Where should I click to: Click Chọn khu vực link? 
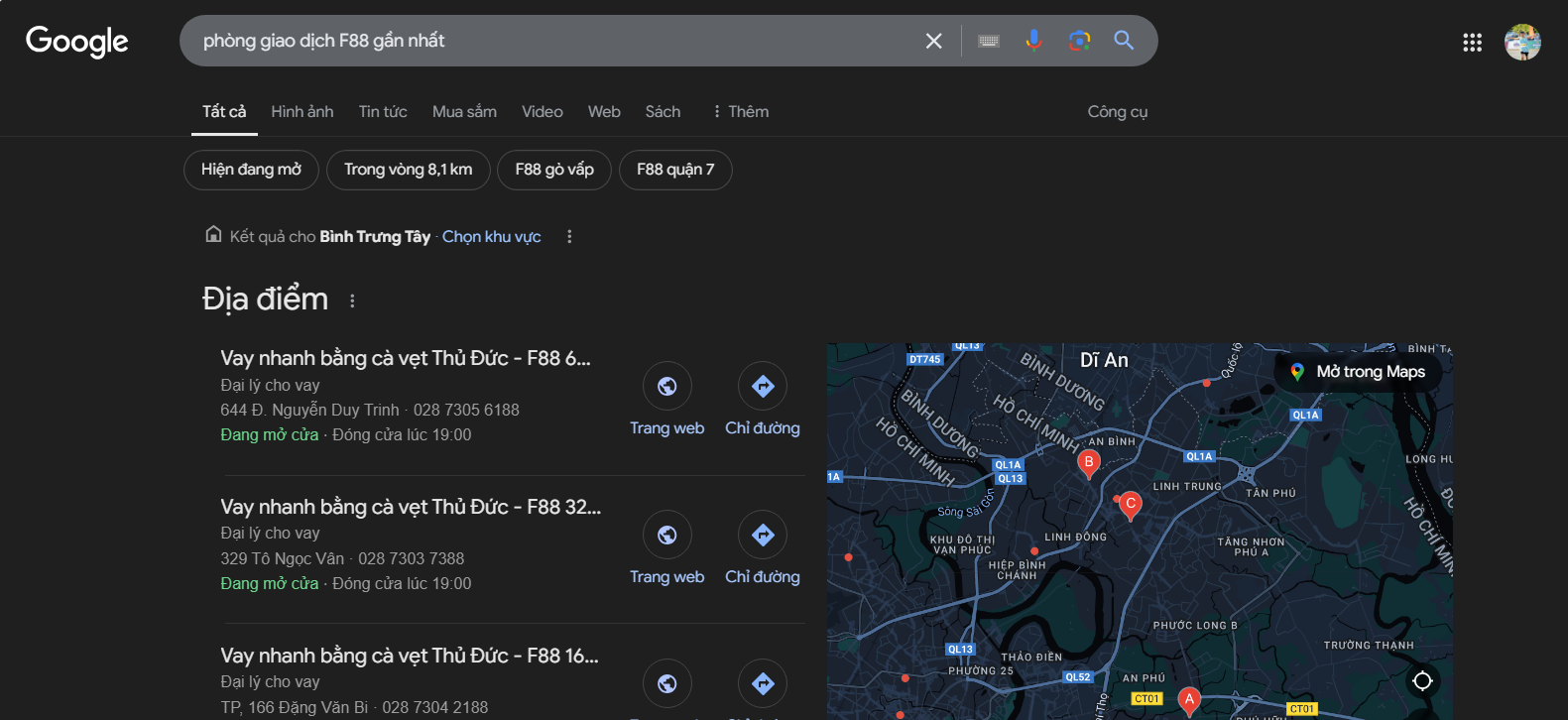492,236
